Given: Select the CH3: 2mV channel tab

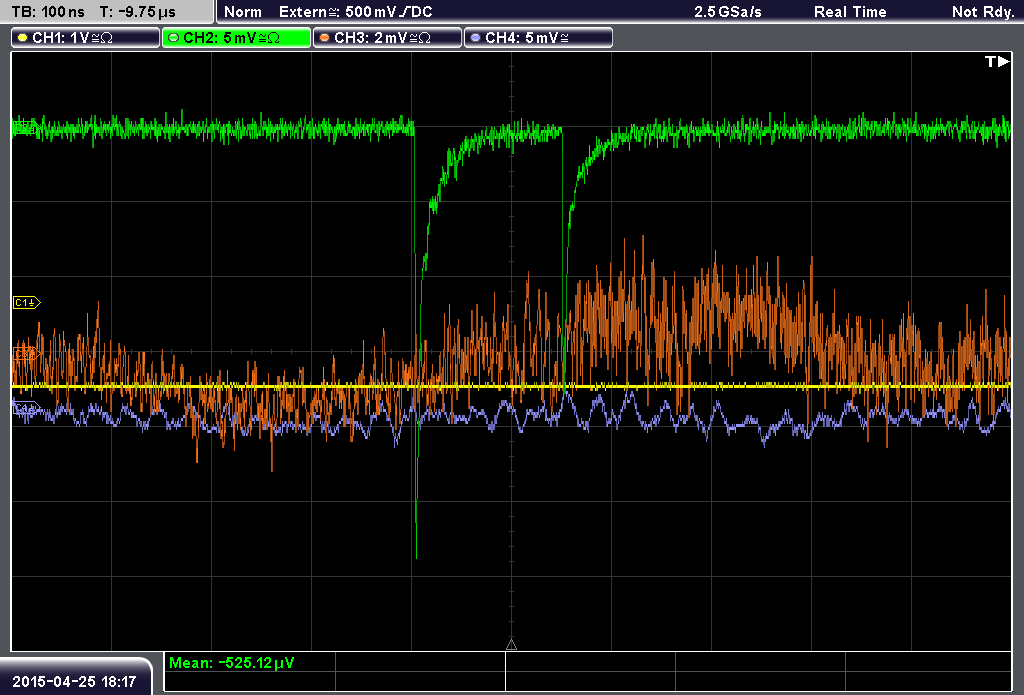Looking at the screenshot, I should click(x=387, y=38).
